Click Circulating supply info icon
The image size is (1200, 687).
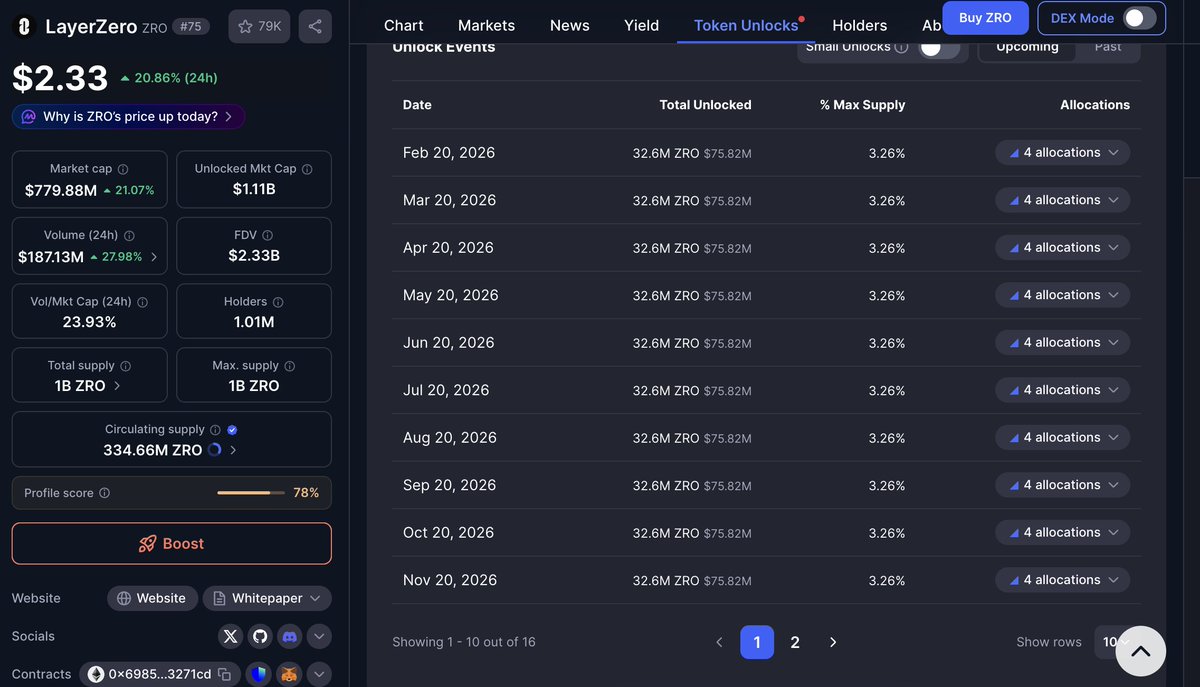tap(215, 430)
